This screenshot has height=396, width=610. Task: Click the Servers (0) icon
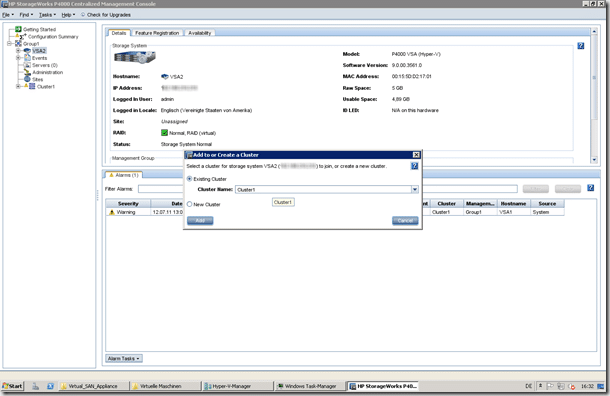point(27,65)
